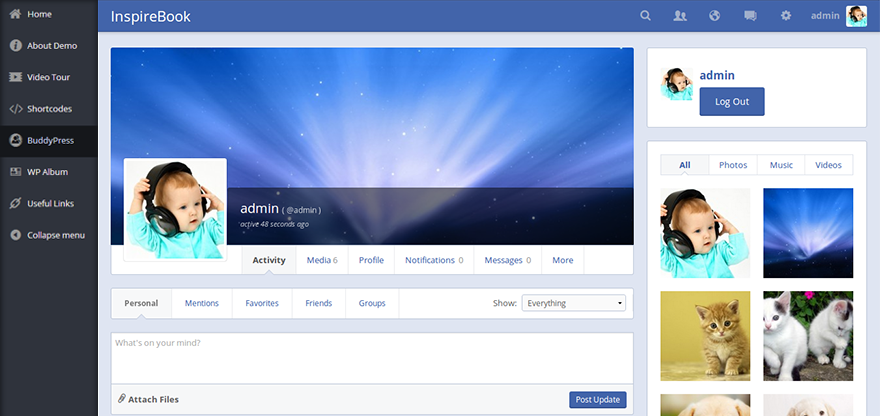The width and height of the screenshot is (880, 416).
Task: Open the Media 6 tab
Action: [322, 260]
